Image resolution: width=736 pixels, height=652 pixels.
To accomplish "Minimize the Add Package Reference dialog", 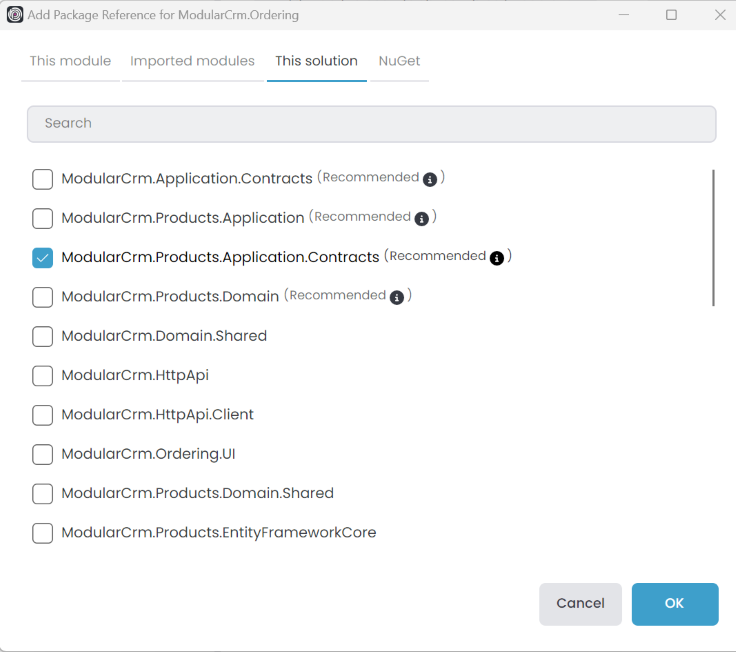I will (623, 15).
